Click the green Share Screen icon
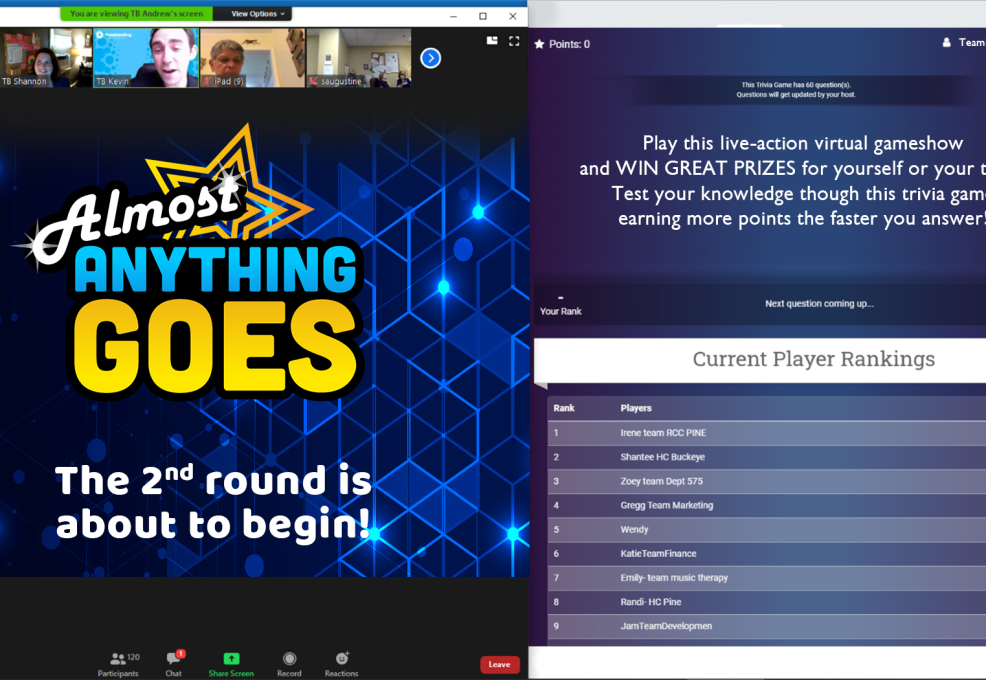Viewport: 986px width, 680px height. click(x=231, y=659)
